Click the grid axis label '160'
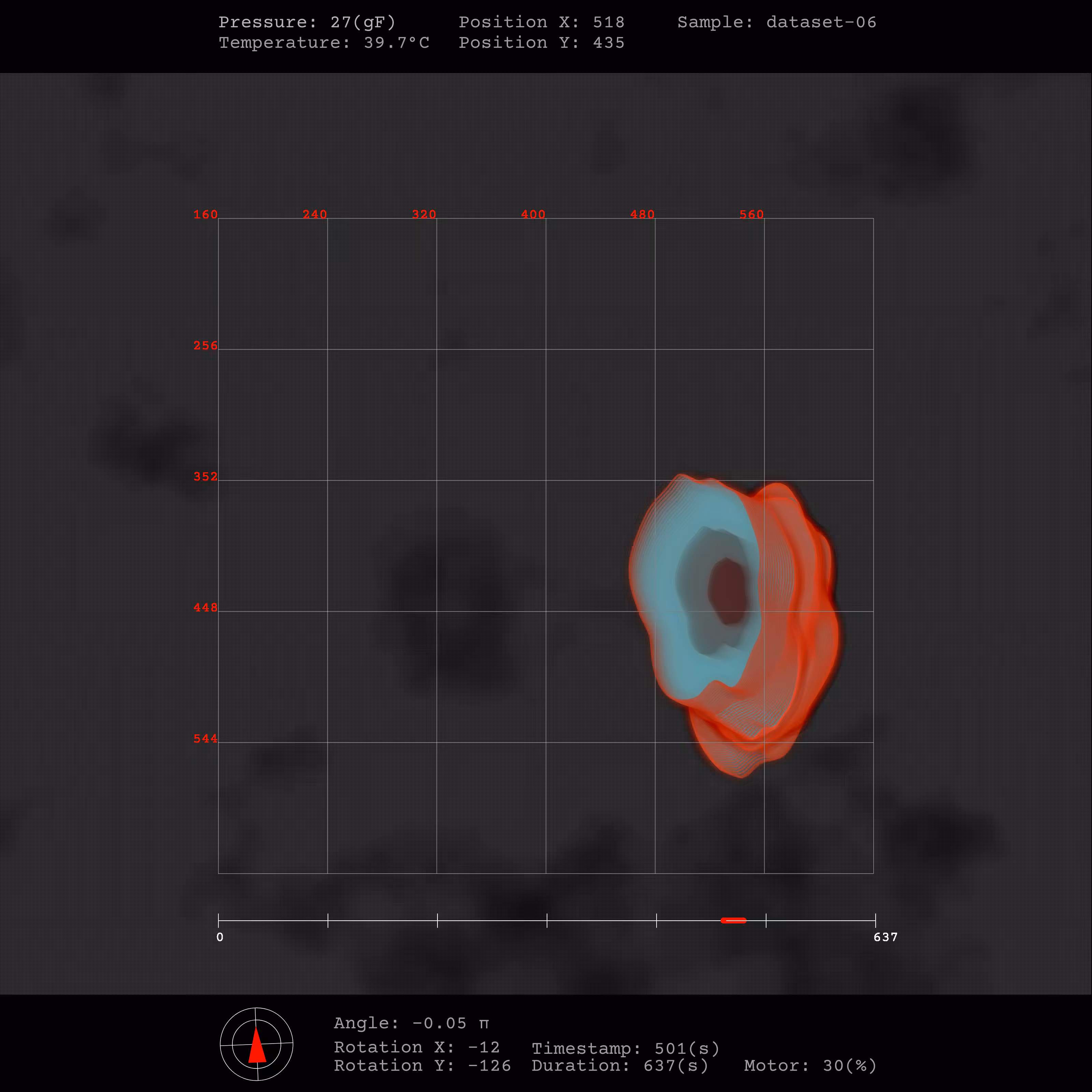The image size is (1092, 1092). tap(206, 214)
